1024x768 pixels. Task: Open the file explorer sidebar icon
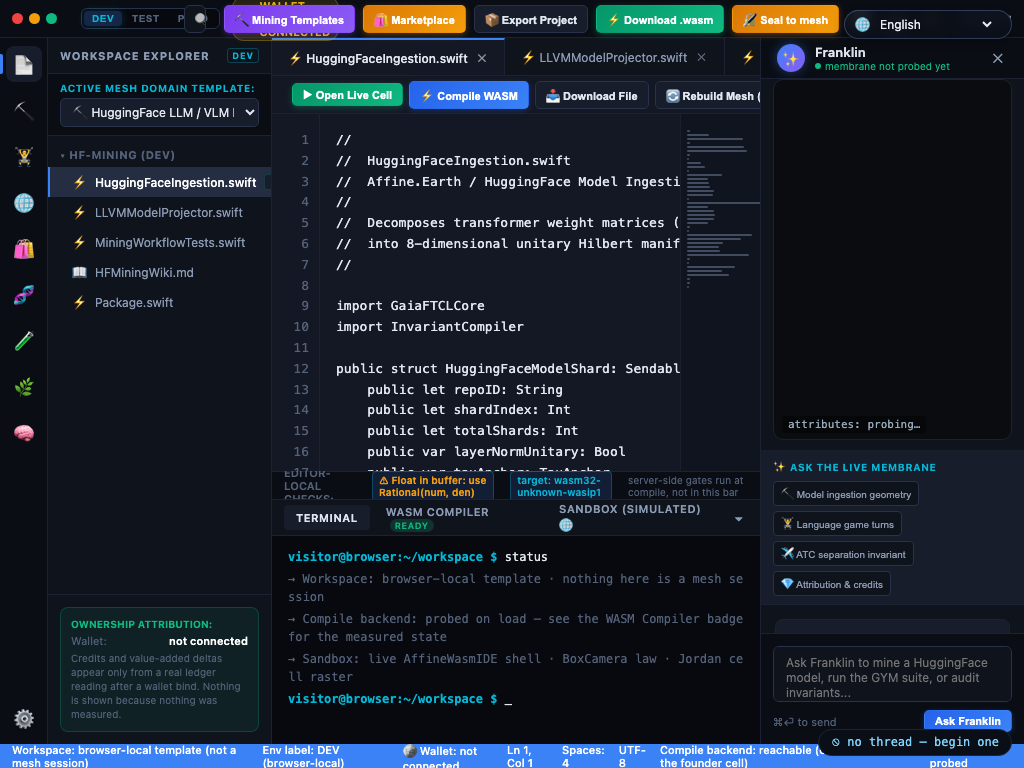click(24, 64)
